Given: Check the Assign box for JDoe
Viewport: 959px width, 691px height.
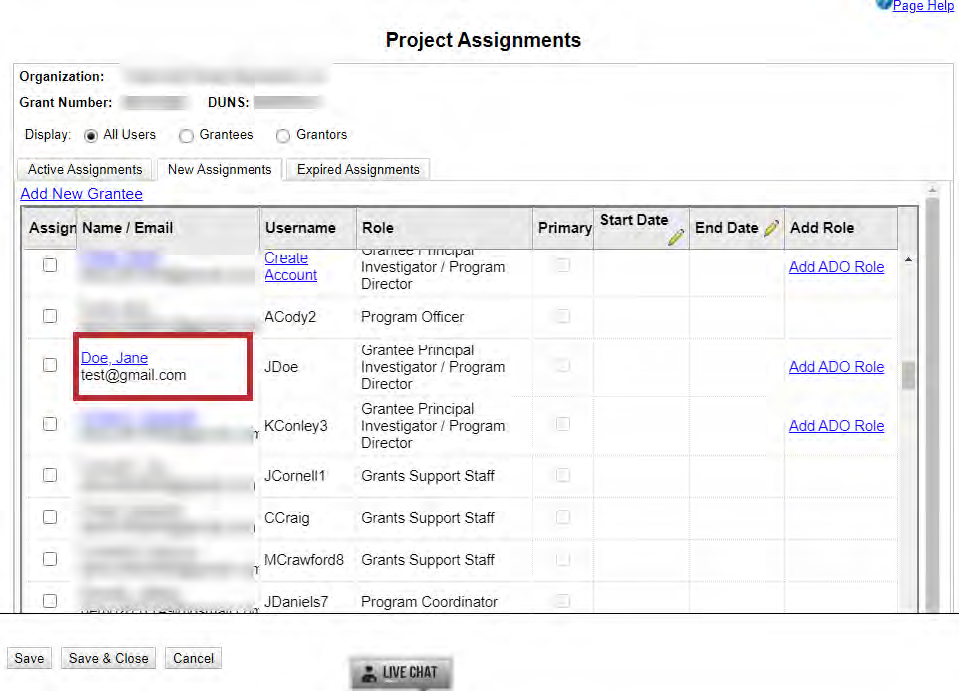Looking at the screenshot, I should 50,366.
